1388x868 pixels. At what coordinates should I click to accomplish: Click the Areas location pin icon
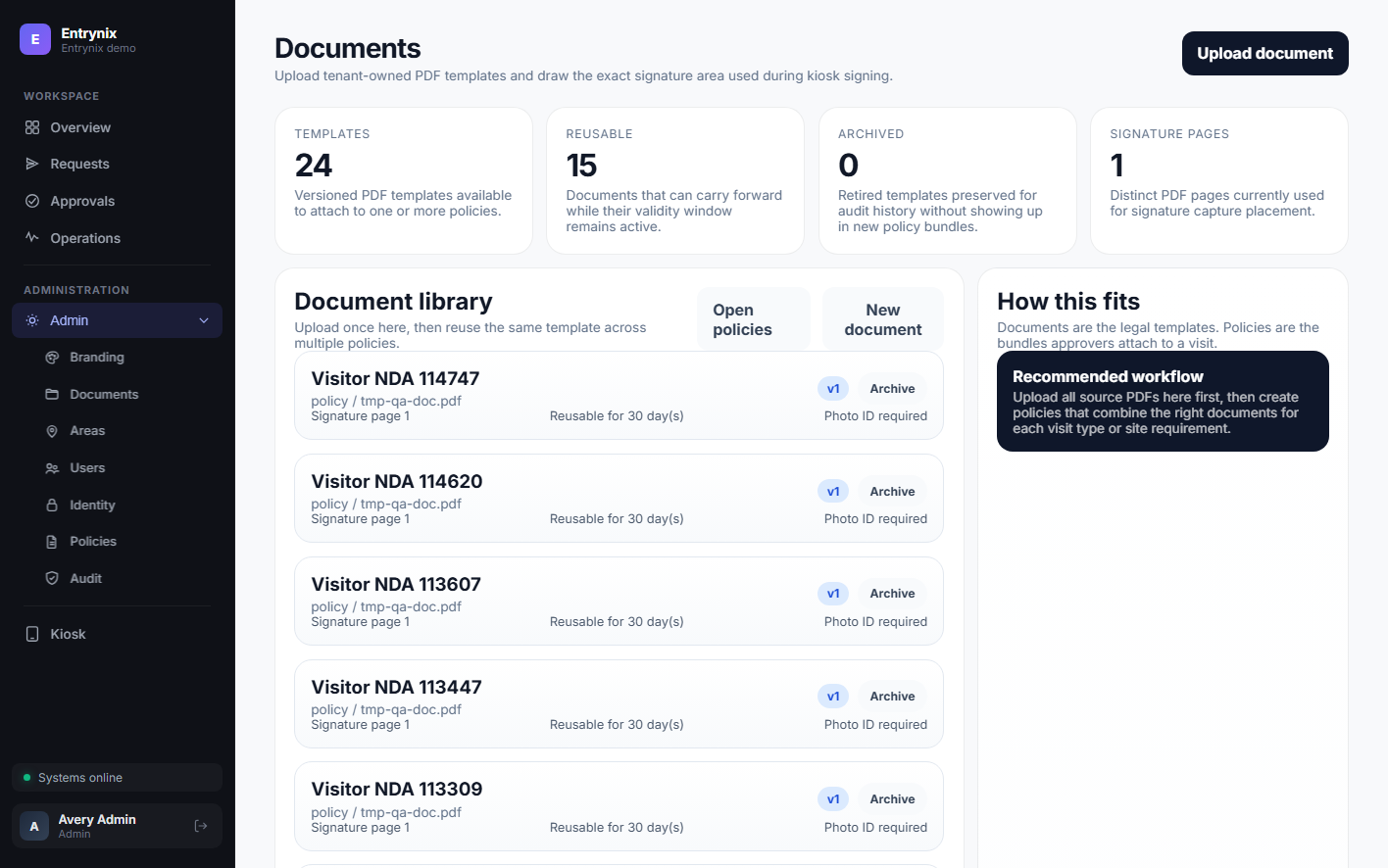[52, 431]
